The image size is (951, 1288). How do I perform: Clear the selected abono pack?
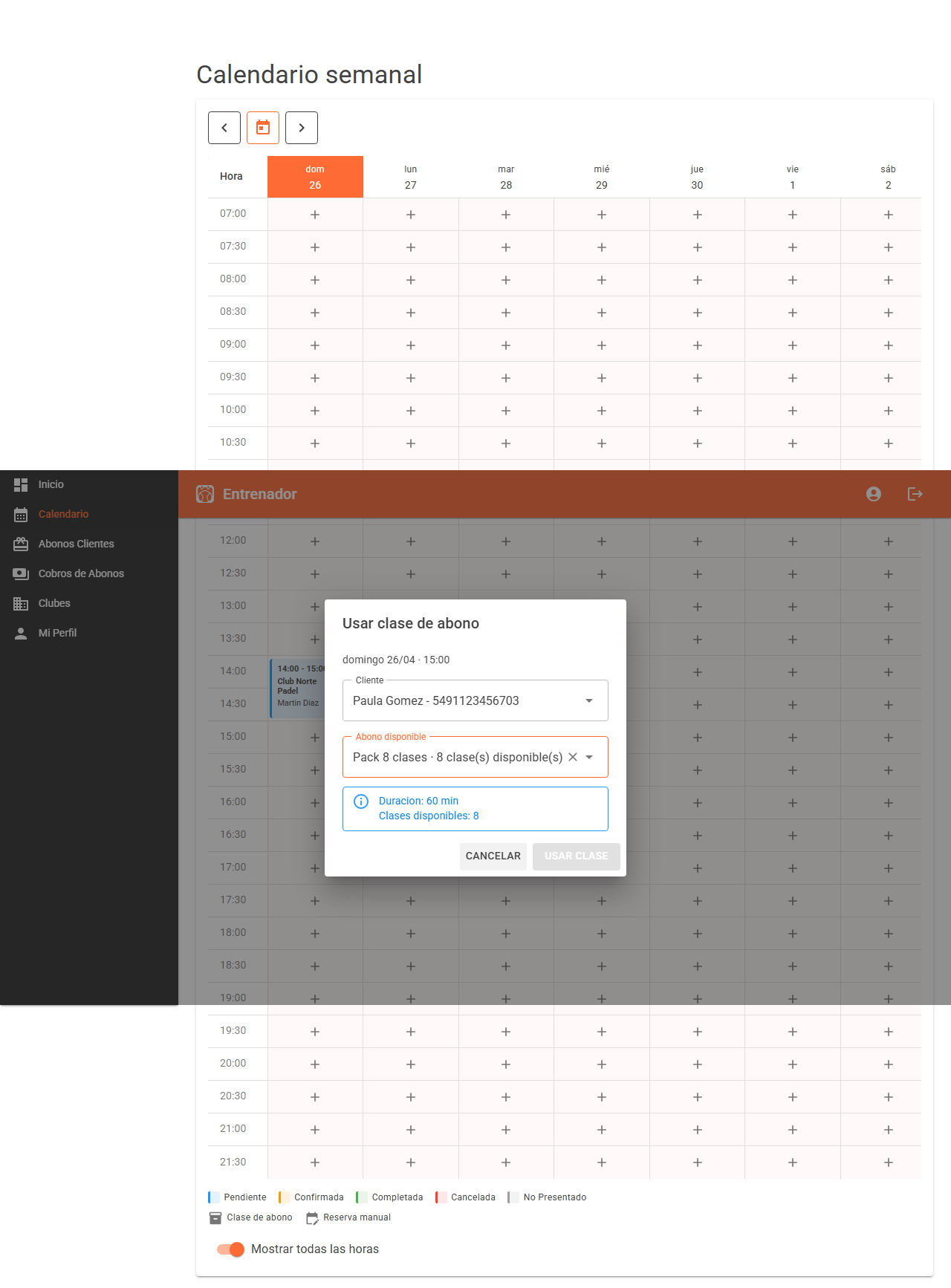pos(573,757)
